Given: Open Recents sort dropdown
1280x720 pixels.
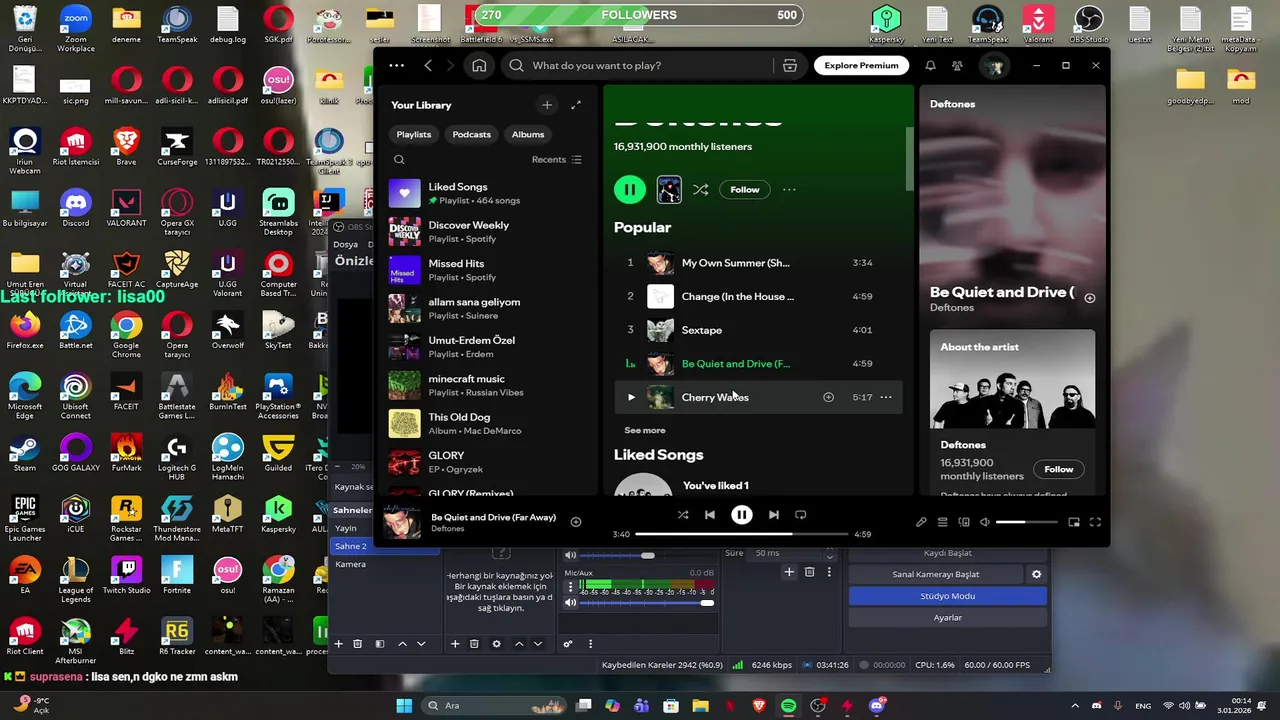Looking at the screenshot, I should [x=557, y=160].
